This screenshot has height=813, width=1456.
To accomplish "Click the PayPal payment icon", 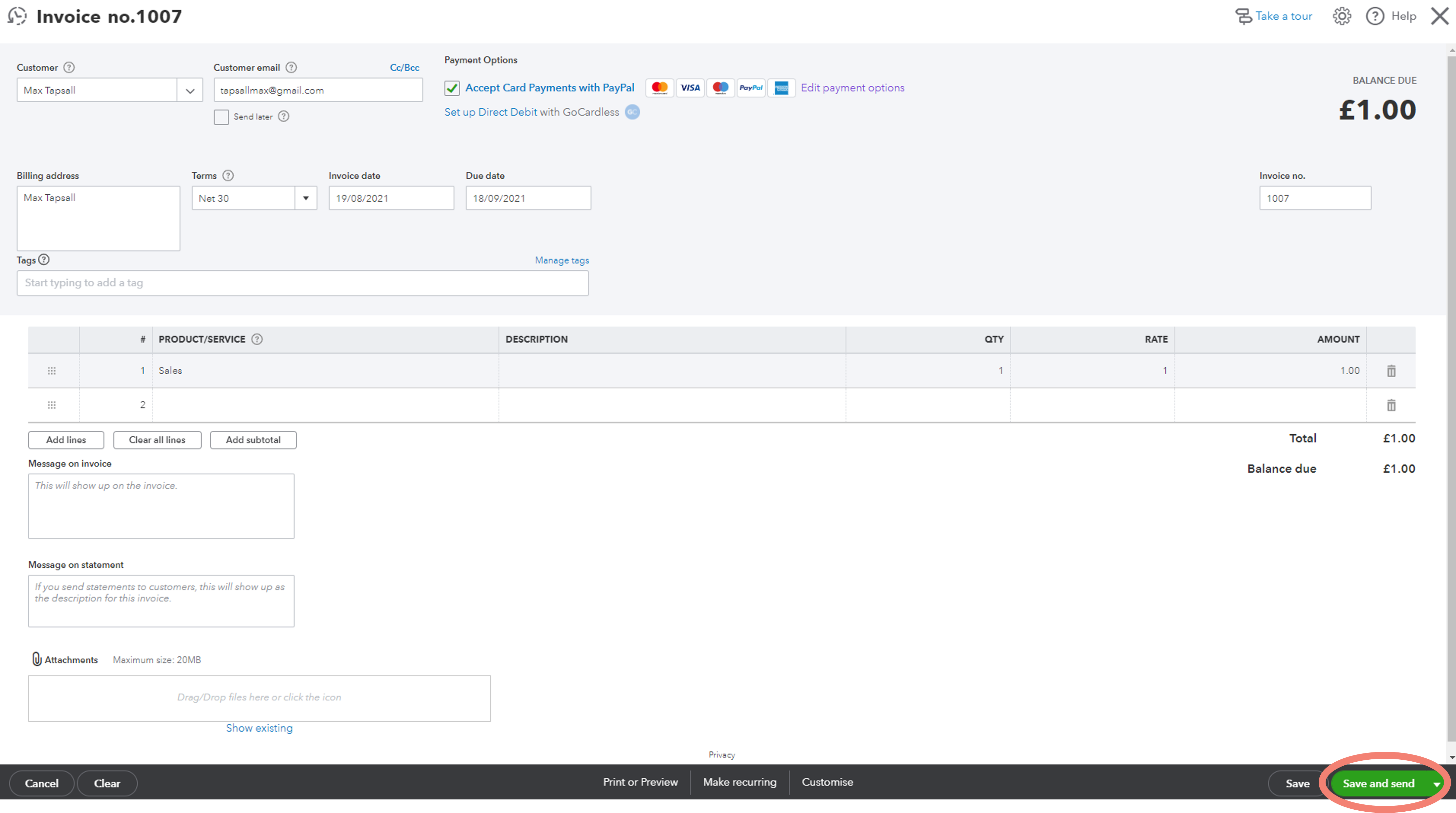I will [750, 88].
